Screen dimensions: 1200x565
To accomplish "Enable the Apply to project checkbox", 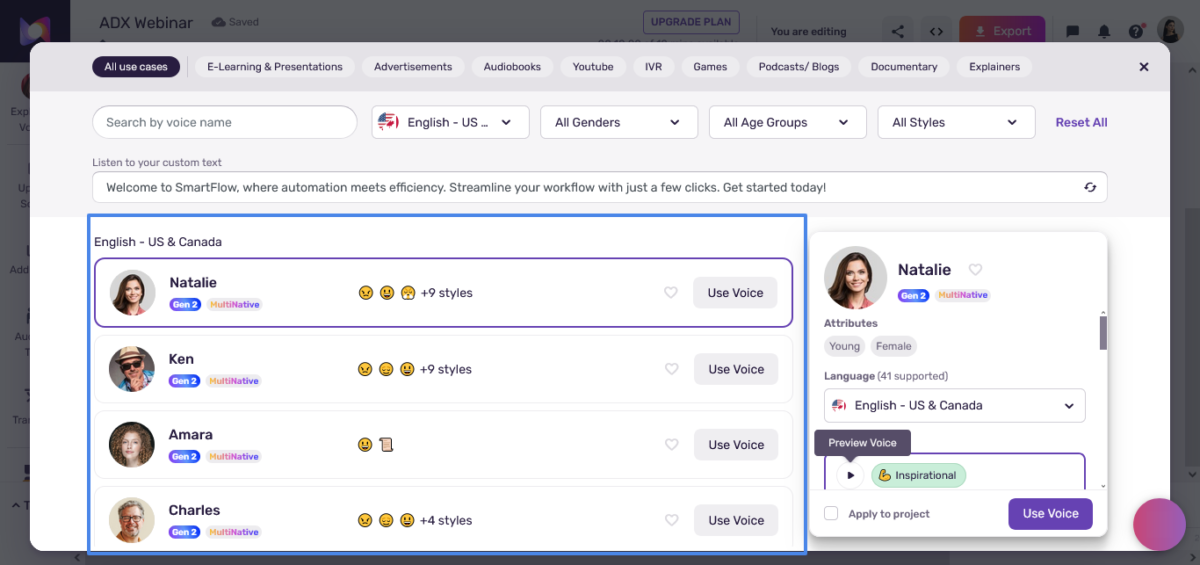I will [831, 514].
